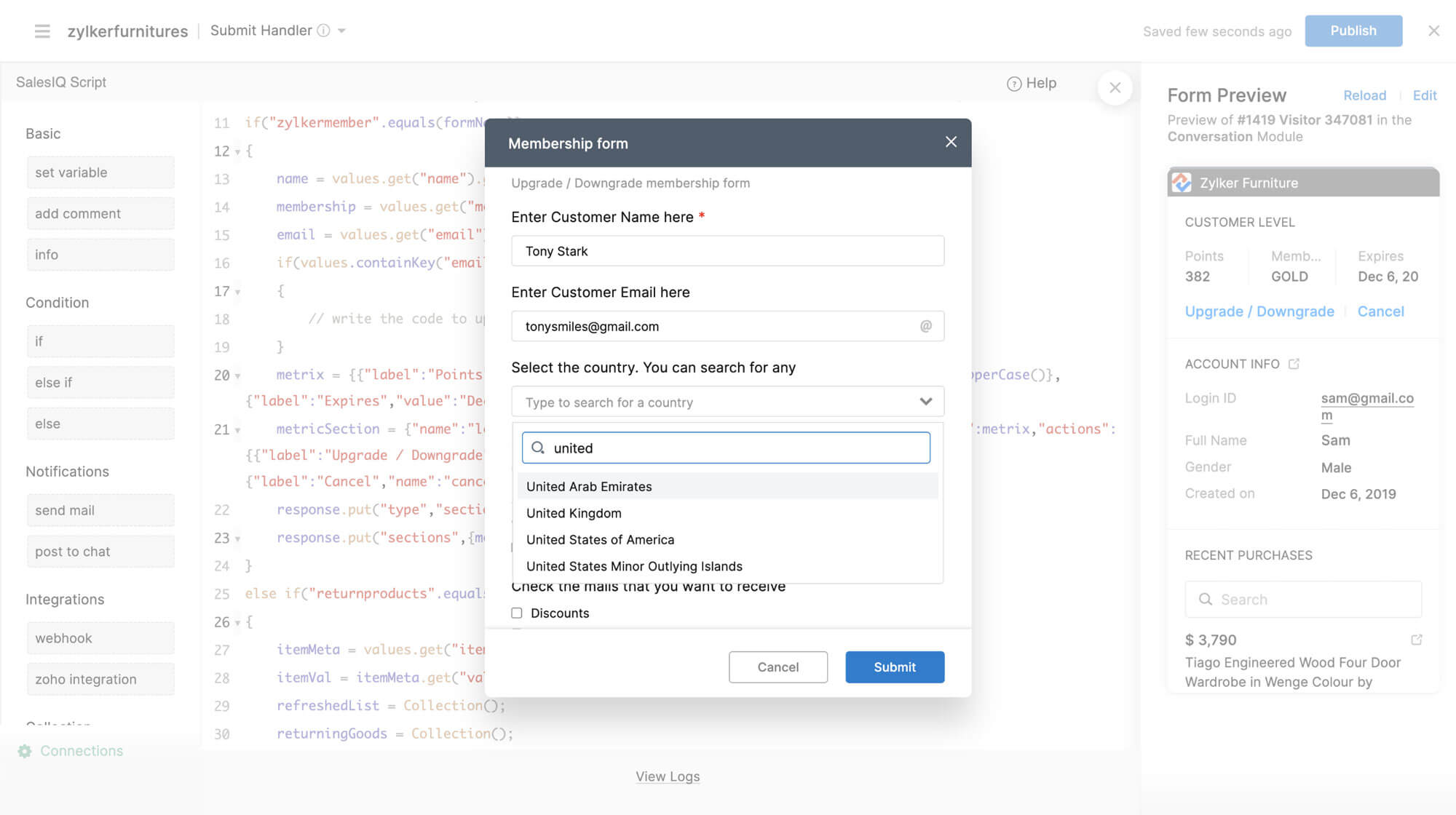Check the Discounts mail option
The image size is (1456, 815).
(x=517, y=613)
